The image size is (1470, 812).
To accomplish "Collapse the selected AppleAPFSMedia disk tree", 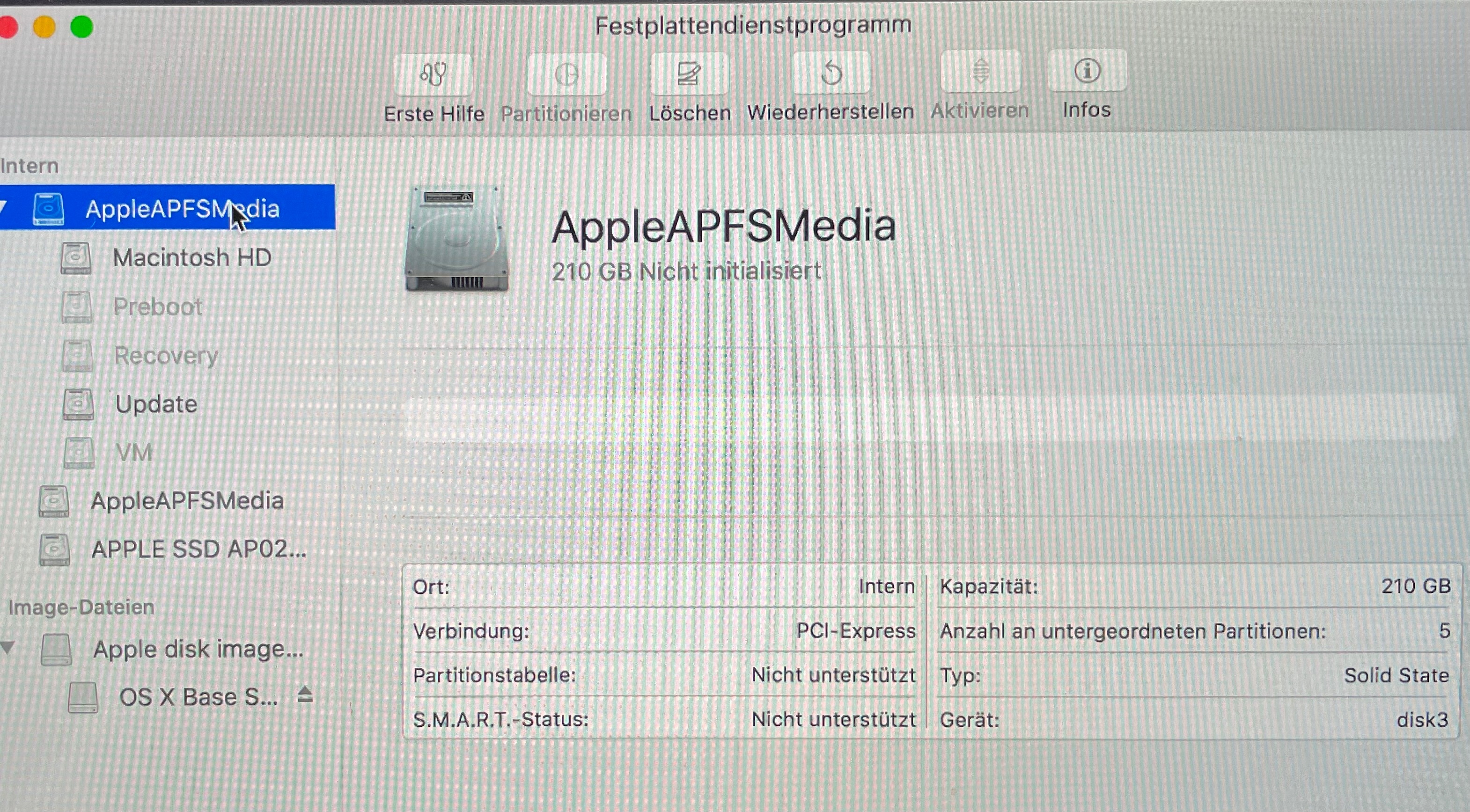I will point(3,206).
